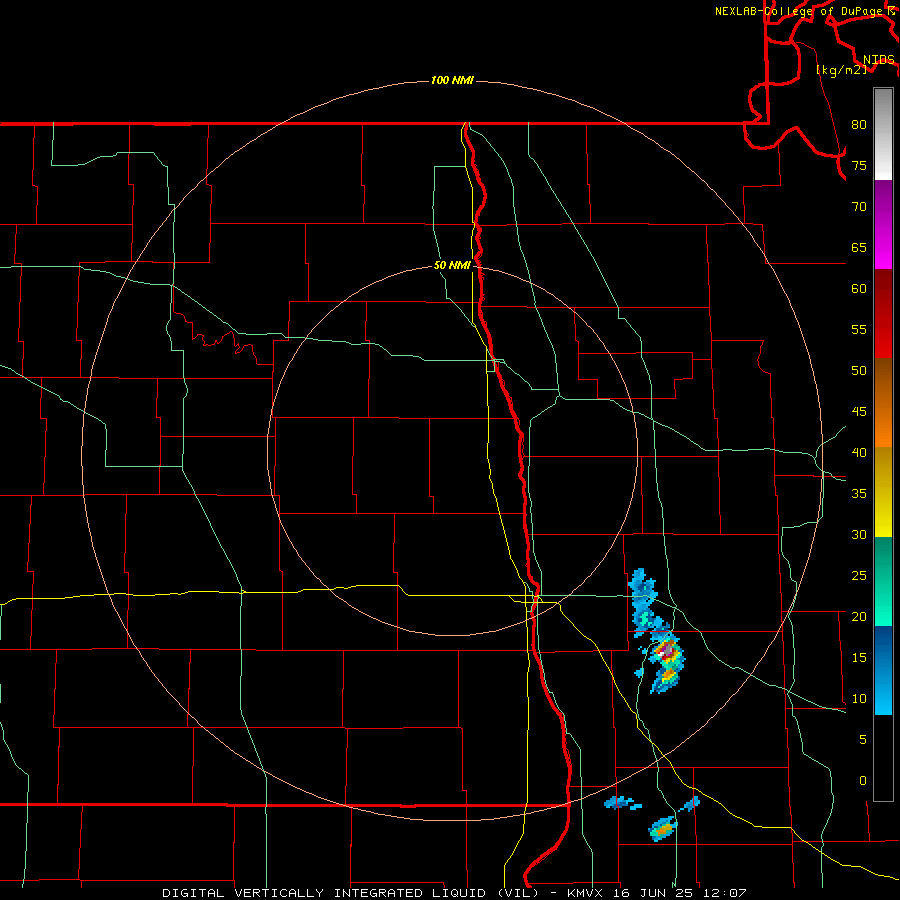Click the 30 value on color scale
This screenshot has height=900, width=900.
859,535
